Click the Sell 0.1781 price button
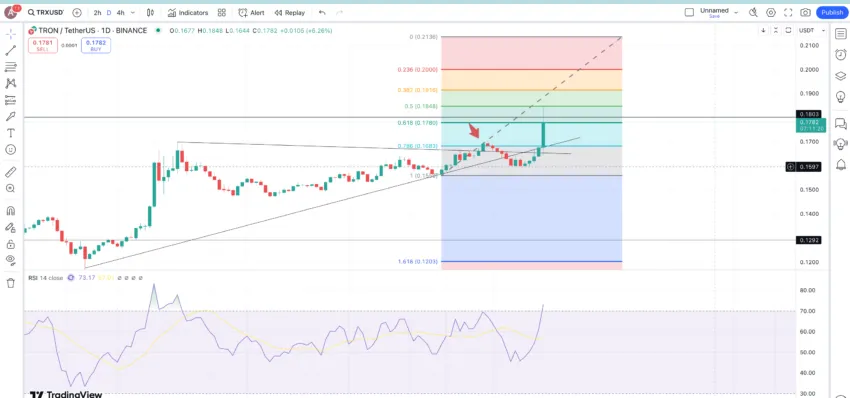Viewport: 850px width, 398px height. point(42,46)
